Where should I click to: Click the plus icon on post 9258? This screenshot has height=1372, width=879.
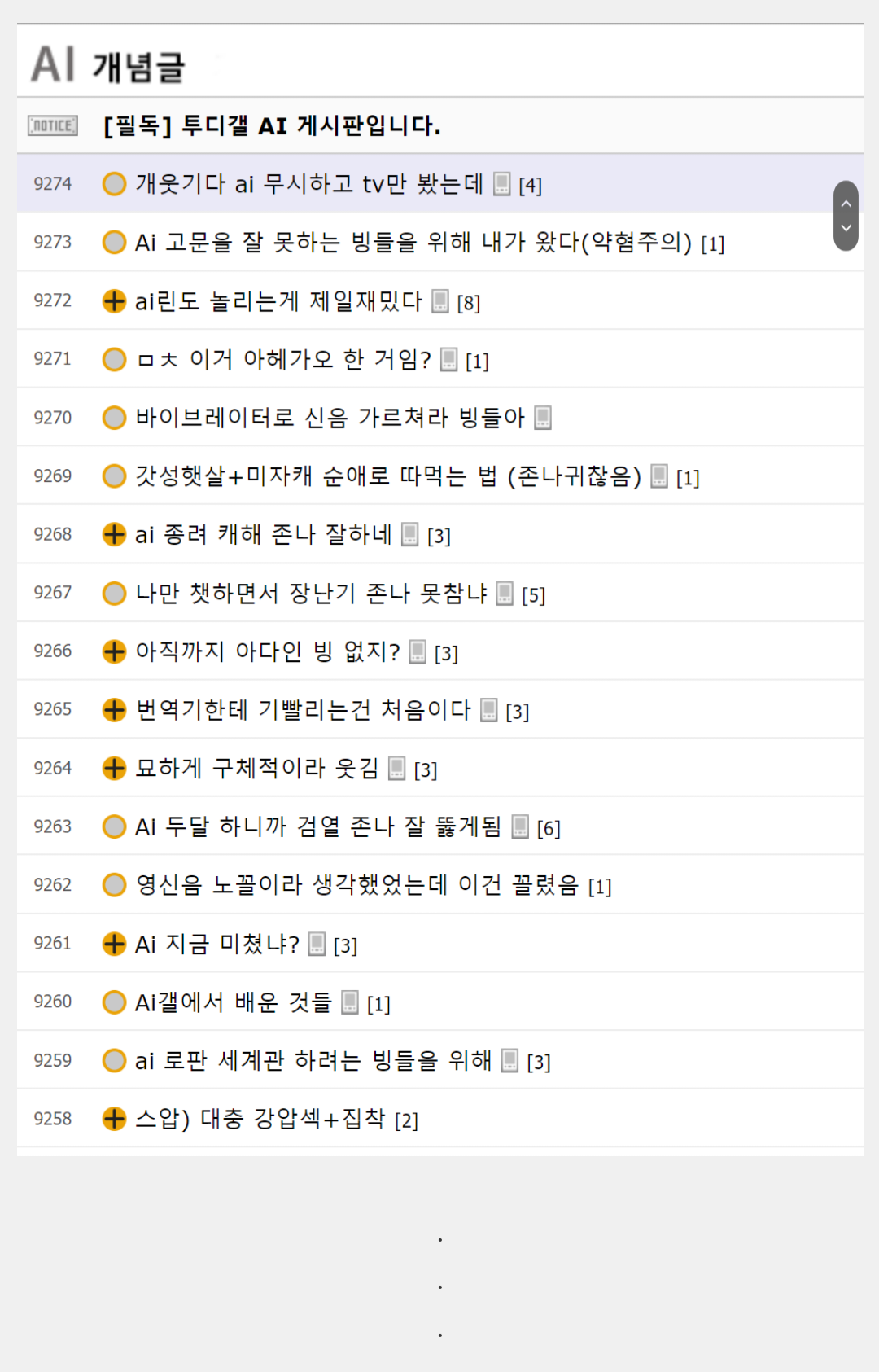pos(114,1119)
